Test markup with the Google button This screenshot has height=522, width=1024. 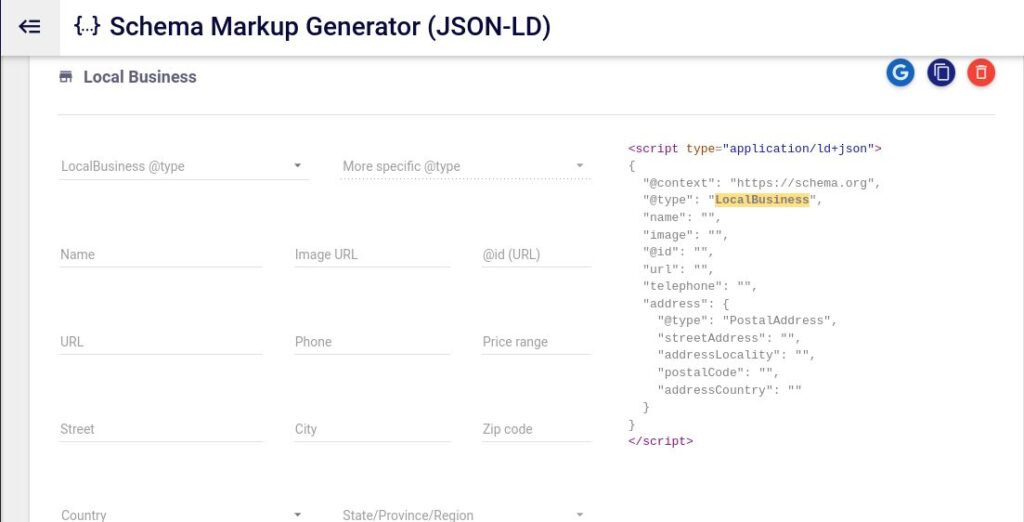[900, 73]
